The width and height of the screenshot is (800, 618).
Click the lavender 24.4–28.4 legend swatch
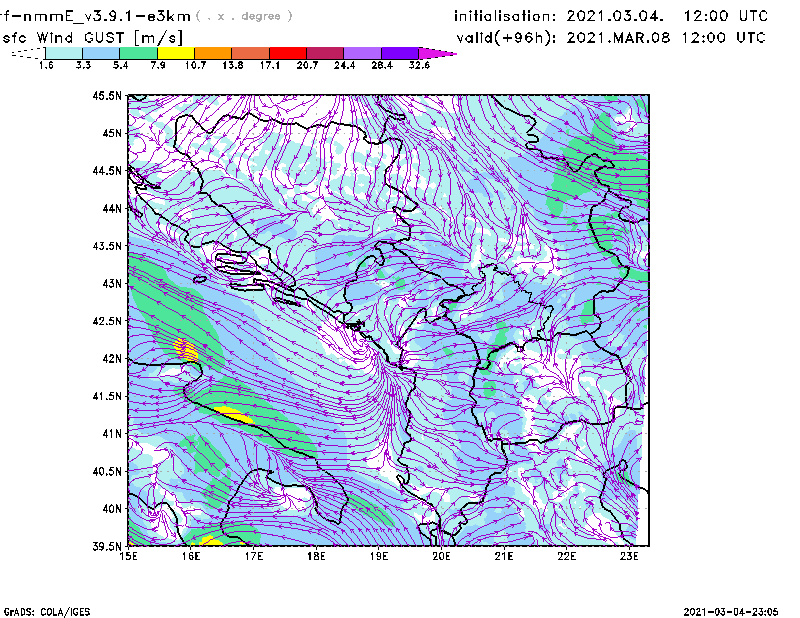click(x=362, y=53)
